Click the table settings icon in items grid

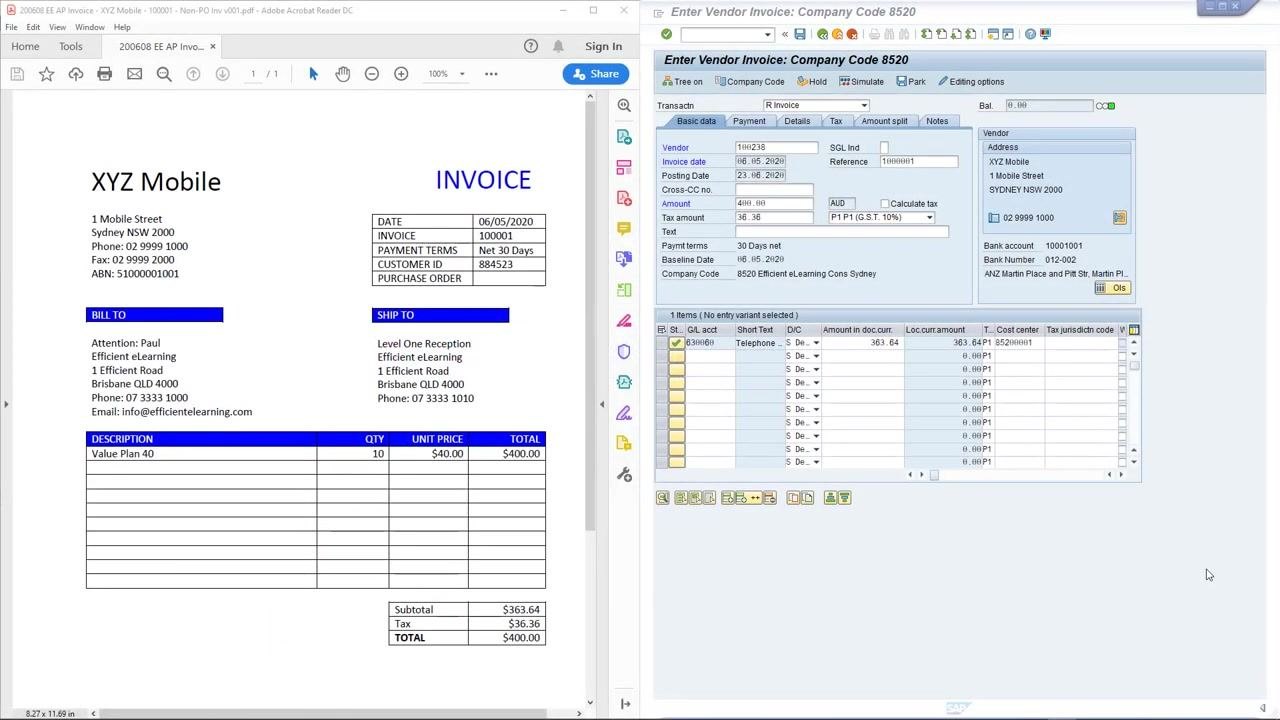[1134, 330]
